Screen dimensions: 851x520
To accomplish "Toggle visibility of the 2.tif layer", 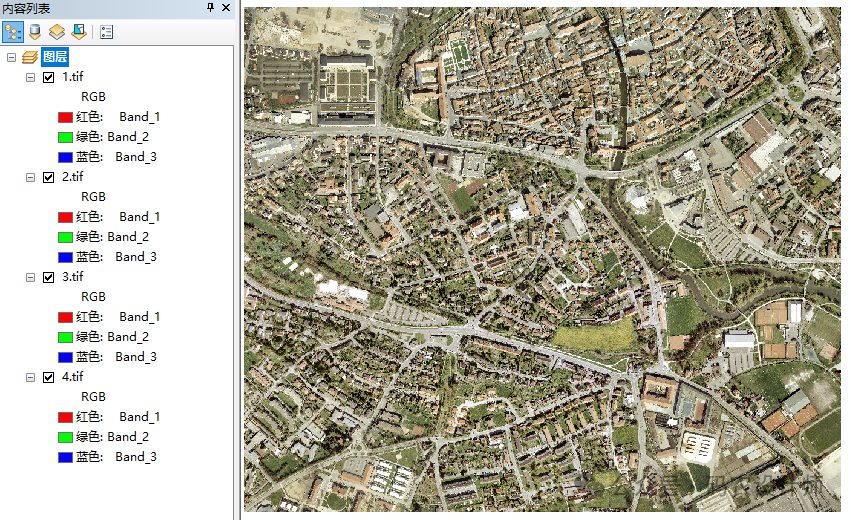I will pos(49,177).
